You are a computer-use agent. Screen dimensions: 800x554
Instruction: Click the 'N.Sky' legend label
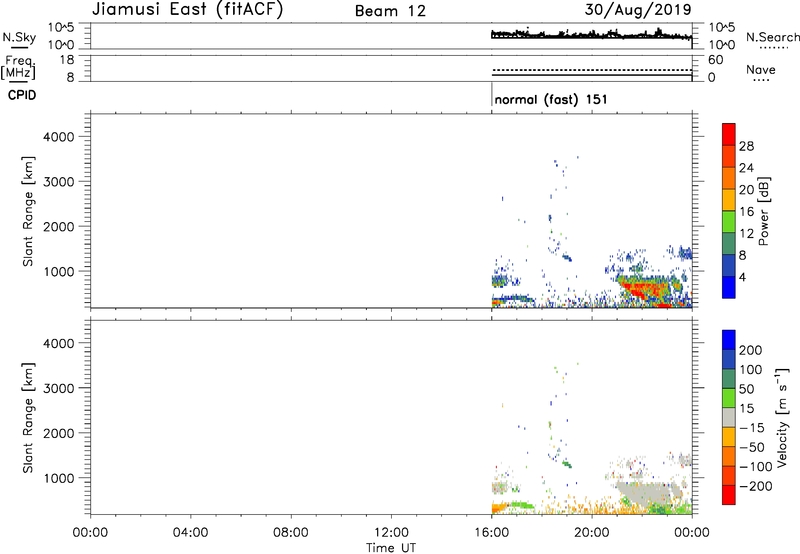[19, 37]
